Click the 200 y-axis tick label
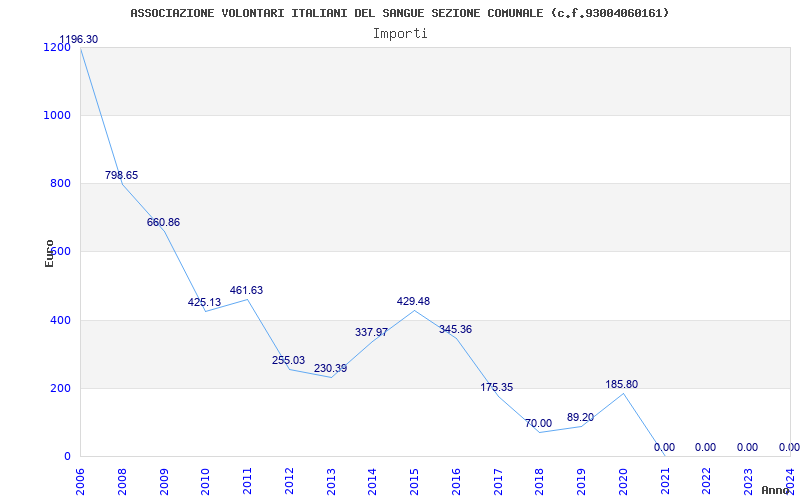 pos(61,388)
